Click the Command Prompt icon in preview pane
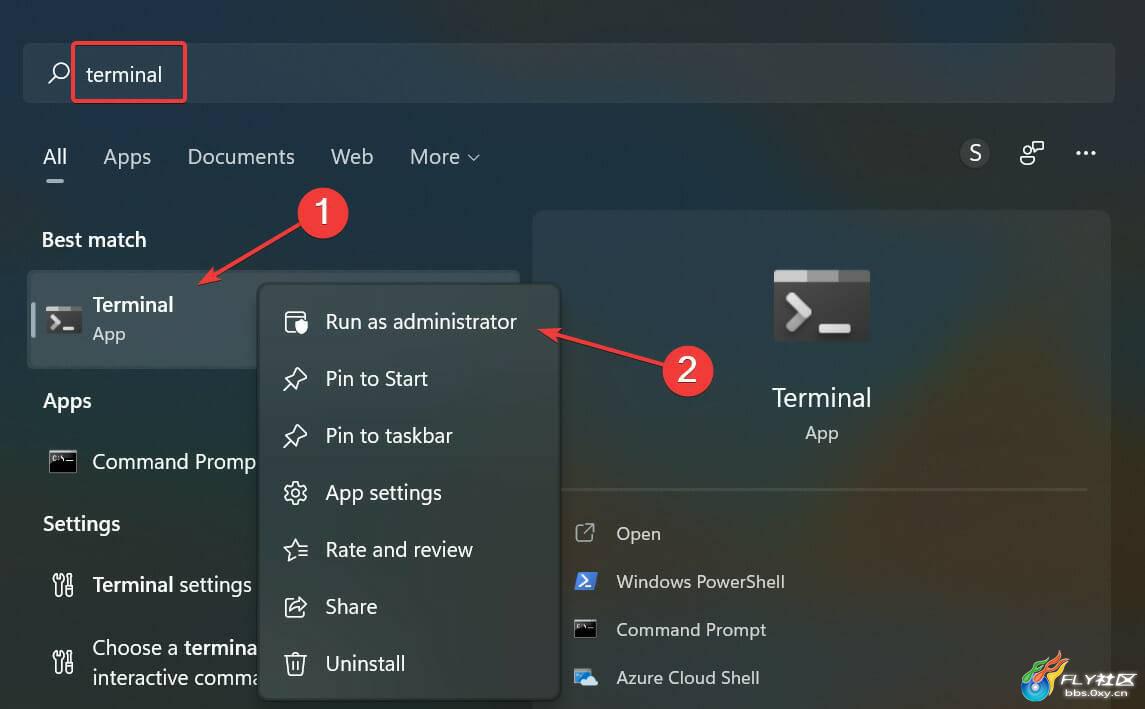The height and width of the screenshot is (709, 1145). (x=586, y=629)
